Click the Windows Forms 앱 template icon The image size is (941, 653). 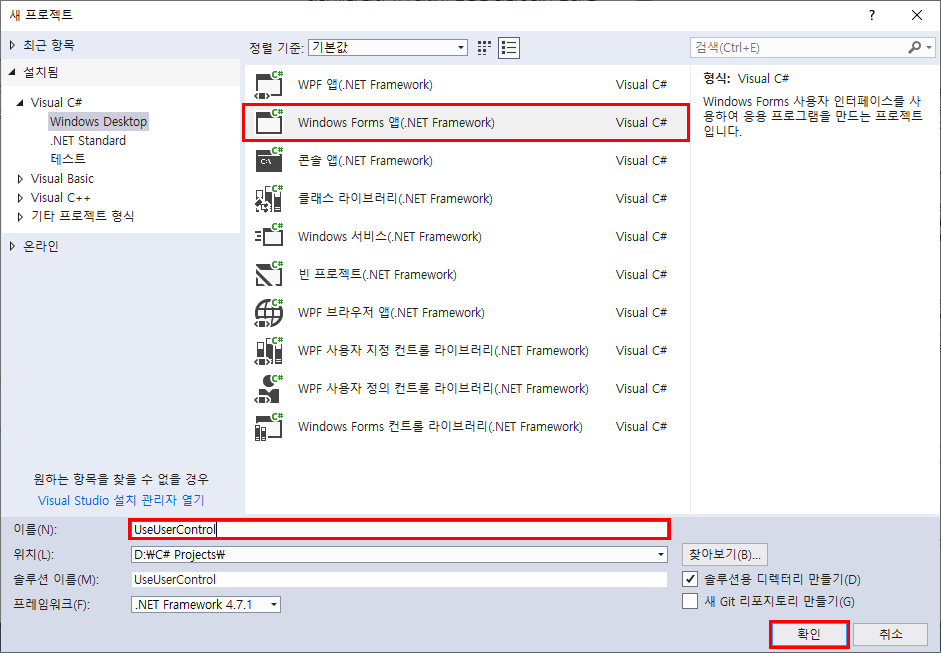pyautogui.click(x=268, y=122)
